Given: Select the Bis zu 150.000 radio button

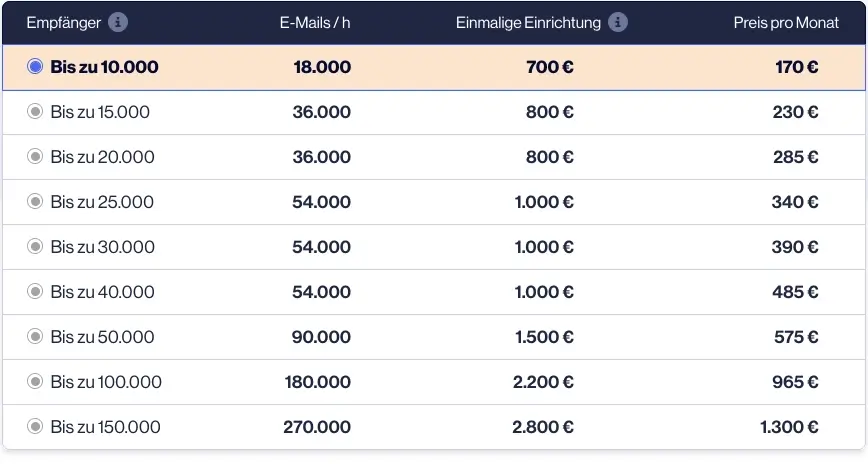Looking at the screenshot, I should point(35,426).
